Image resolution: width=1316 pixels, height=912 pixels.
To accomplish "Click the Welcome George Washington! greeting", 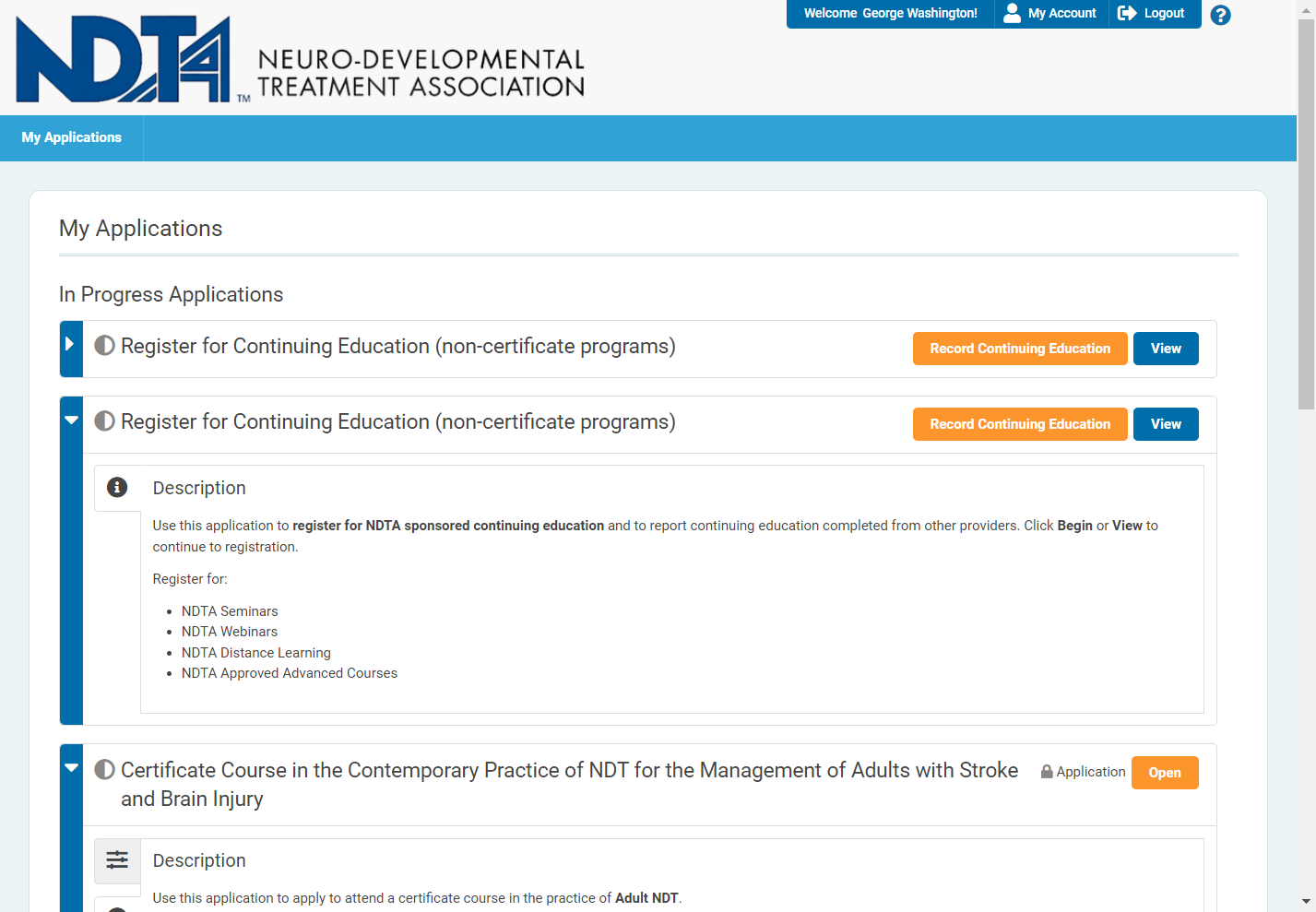I will coord(891,13).
